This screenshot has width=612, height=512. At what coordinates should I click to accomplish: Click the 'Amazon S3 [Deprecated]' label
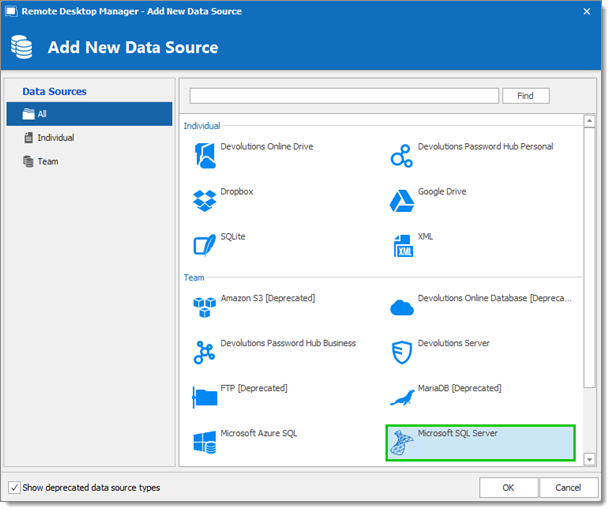coord(268,298)
